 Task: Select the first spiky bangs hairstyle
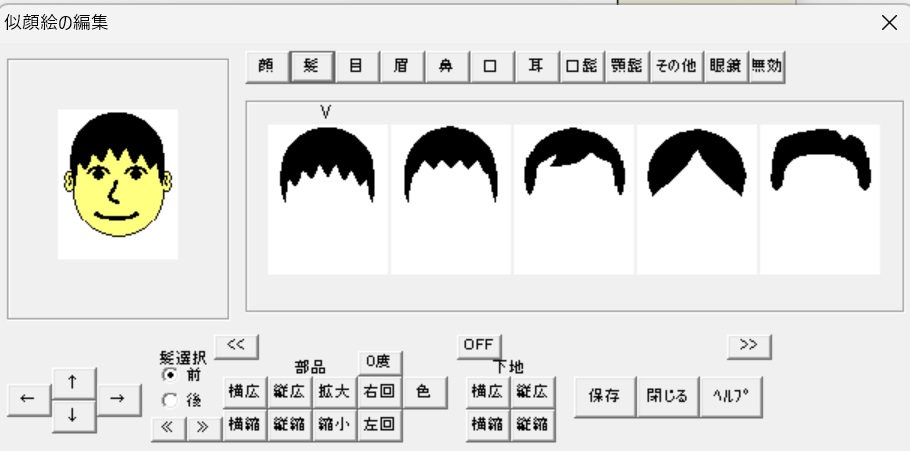[x=327, y=198]
